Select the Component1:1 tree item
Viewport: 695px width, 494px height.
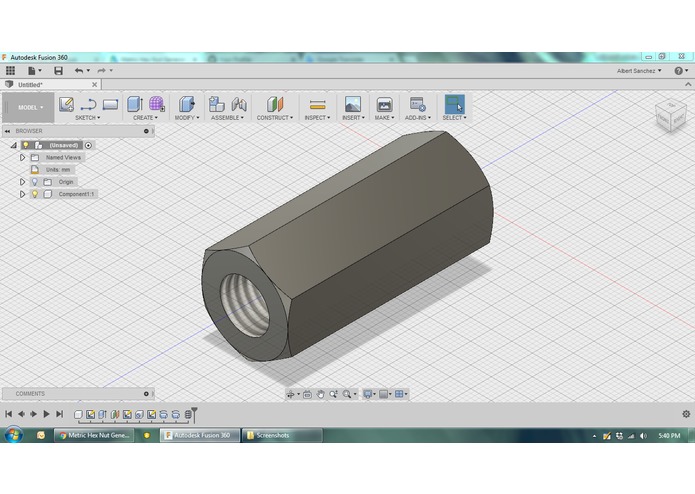tap(76, 194)
